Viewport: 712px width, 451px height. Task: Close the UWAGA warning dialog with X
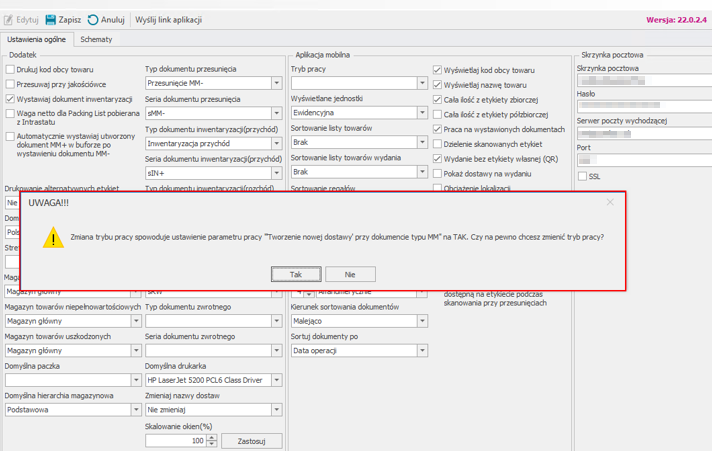610,202
